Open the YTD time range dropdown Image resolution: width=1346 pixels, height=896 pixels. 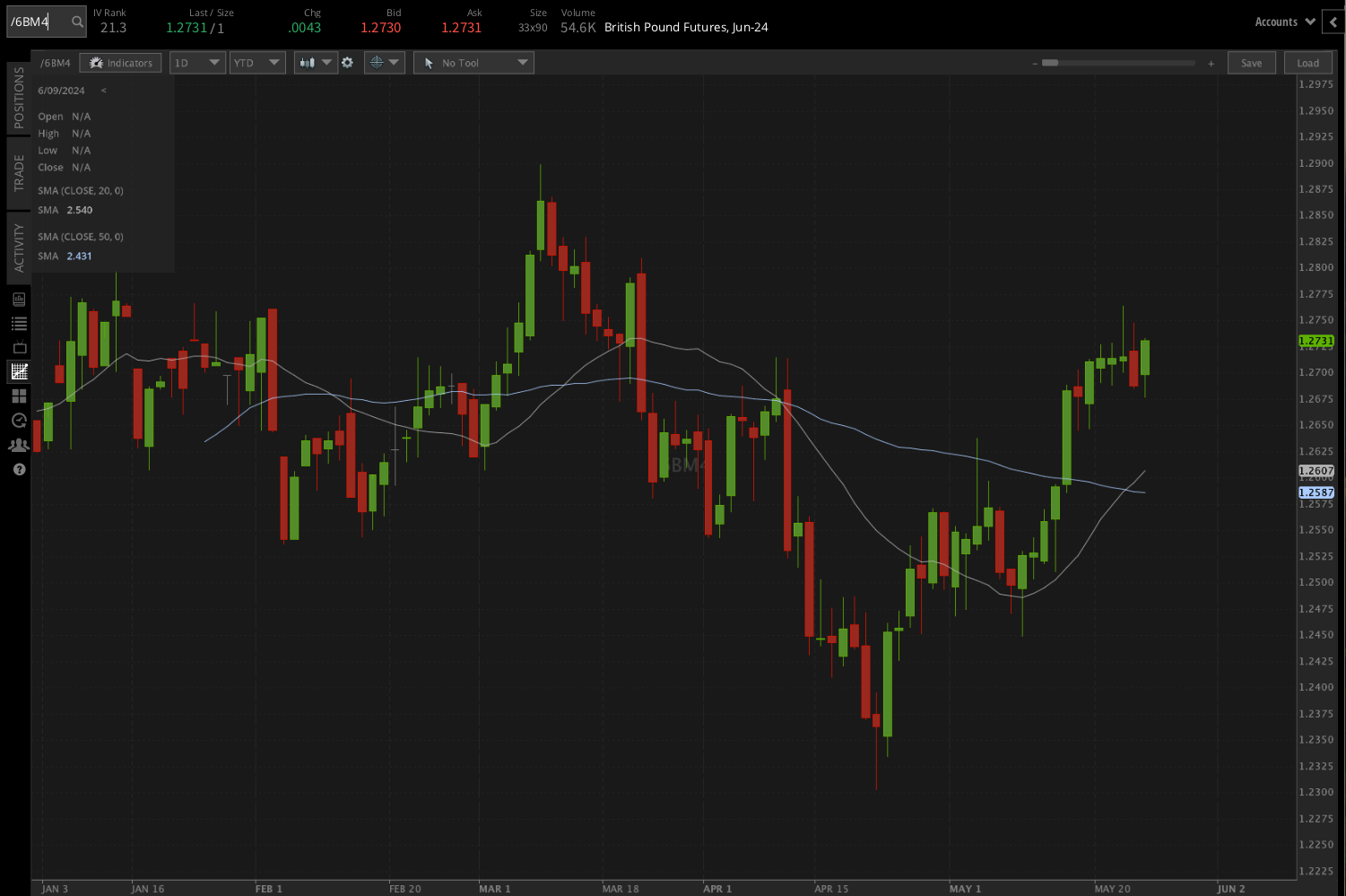[257, 63]
